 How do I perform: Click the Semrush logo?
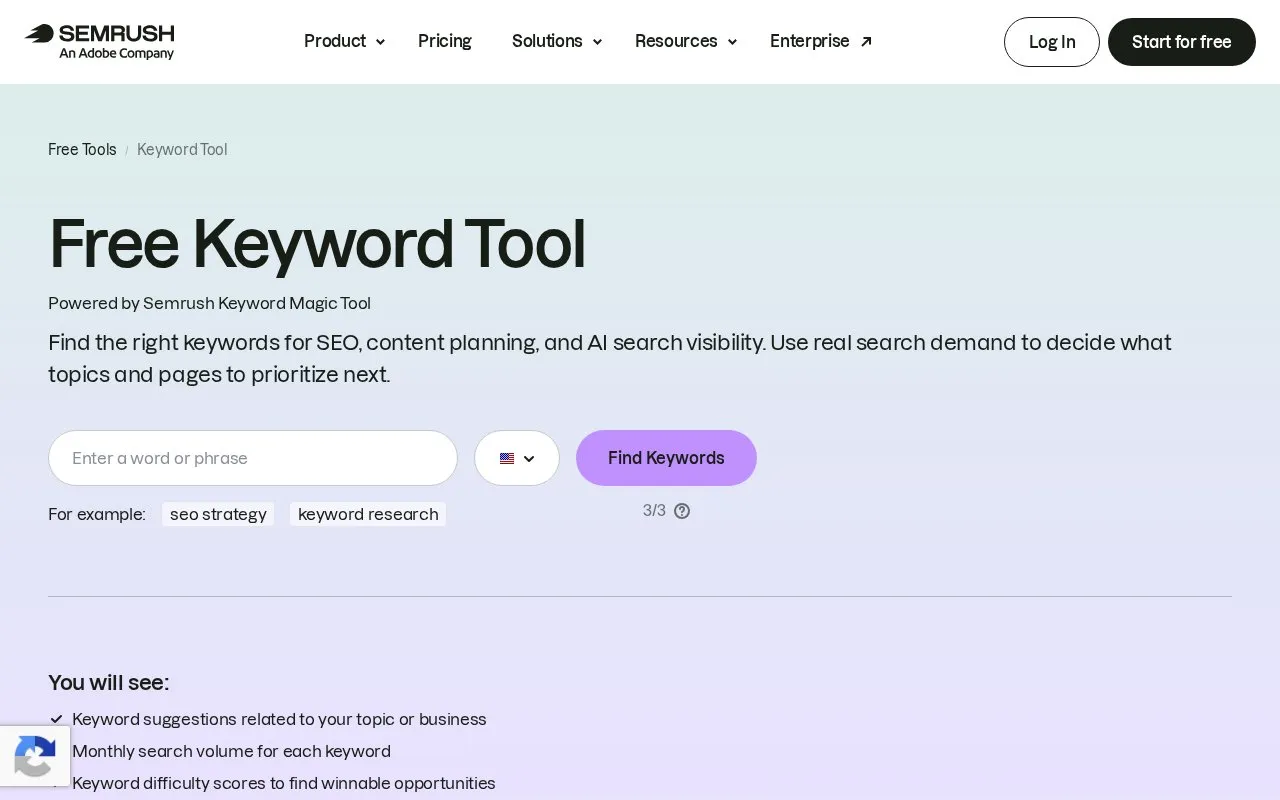tap(99, 41)
